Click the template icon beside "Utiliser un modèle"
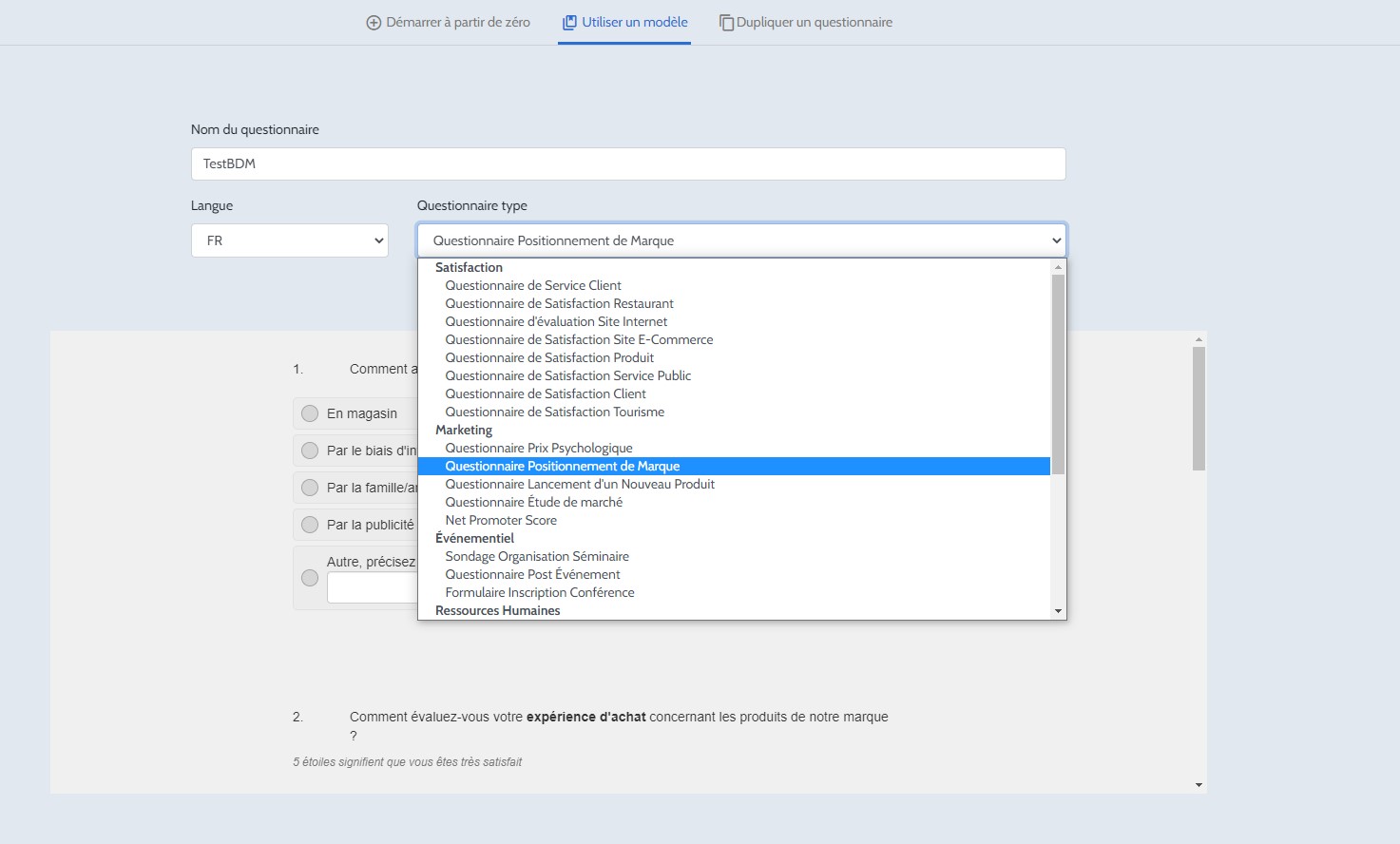The width and height of the screenshot is (1400, 844). [570, 21]
